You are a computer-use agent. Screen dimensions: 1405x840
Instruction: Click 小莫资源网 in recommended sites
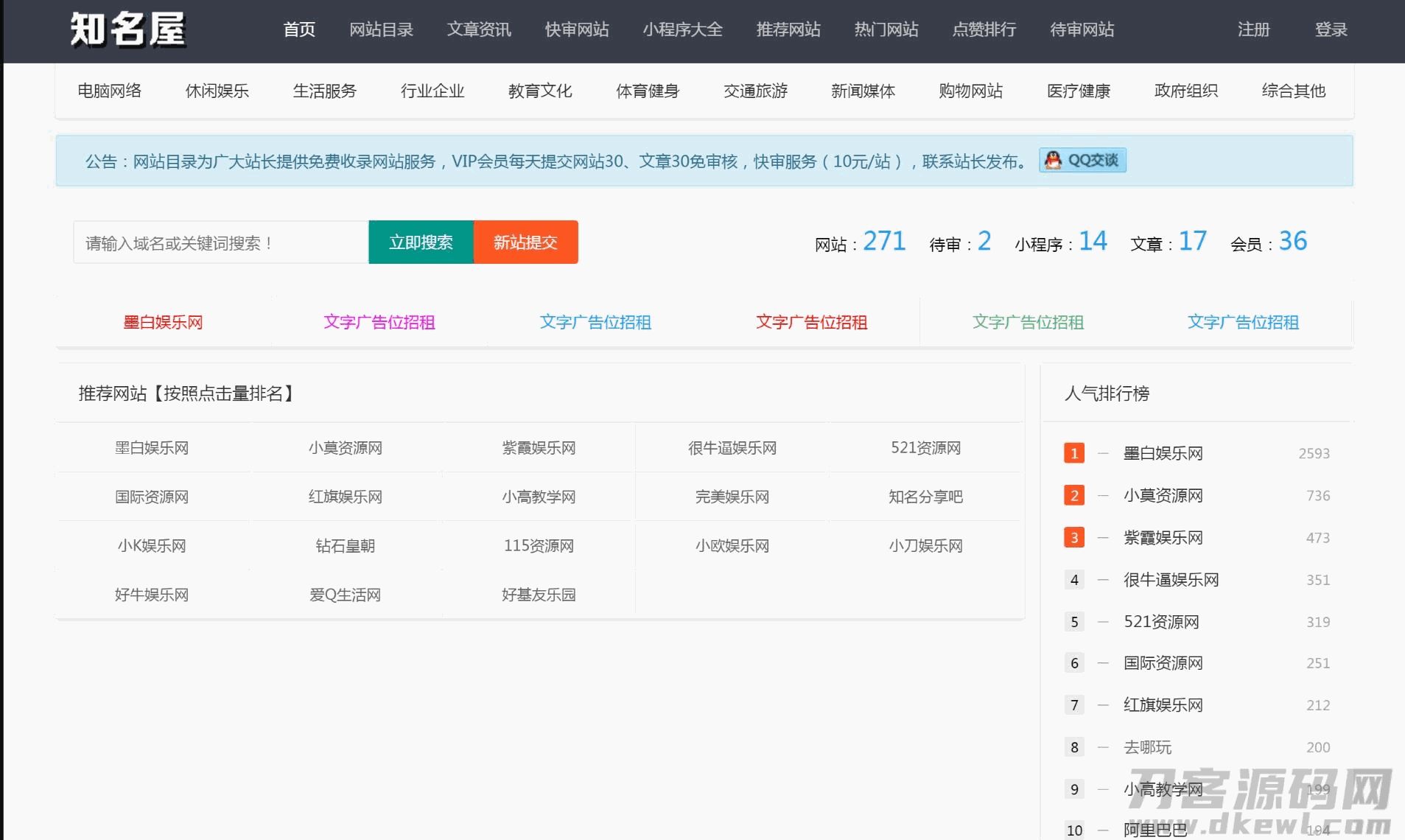coord(345,448)
